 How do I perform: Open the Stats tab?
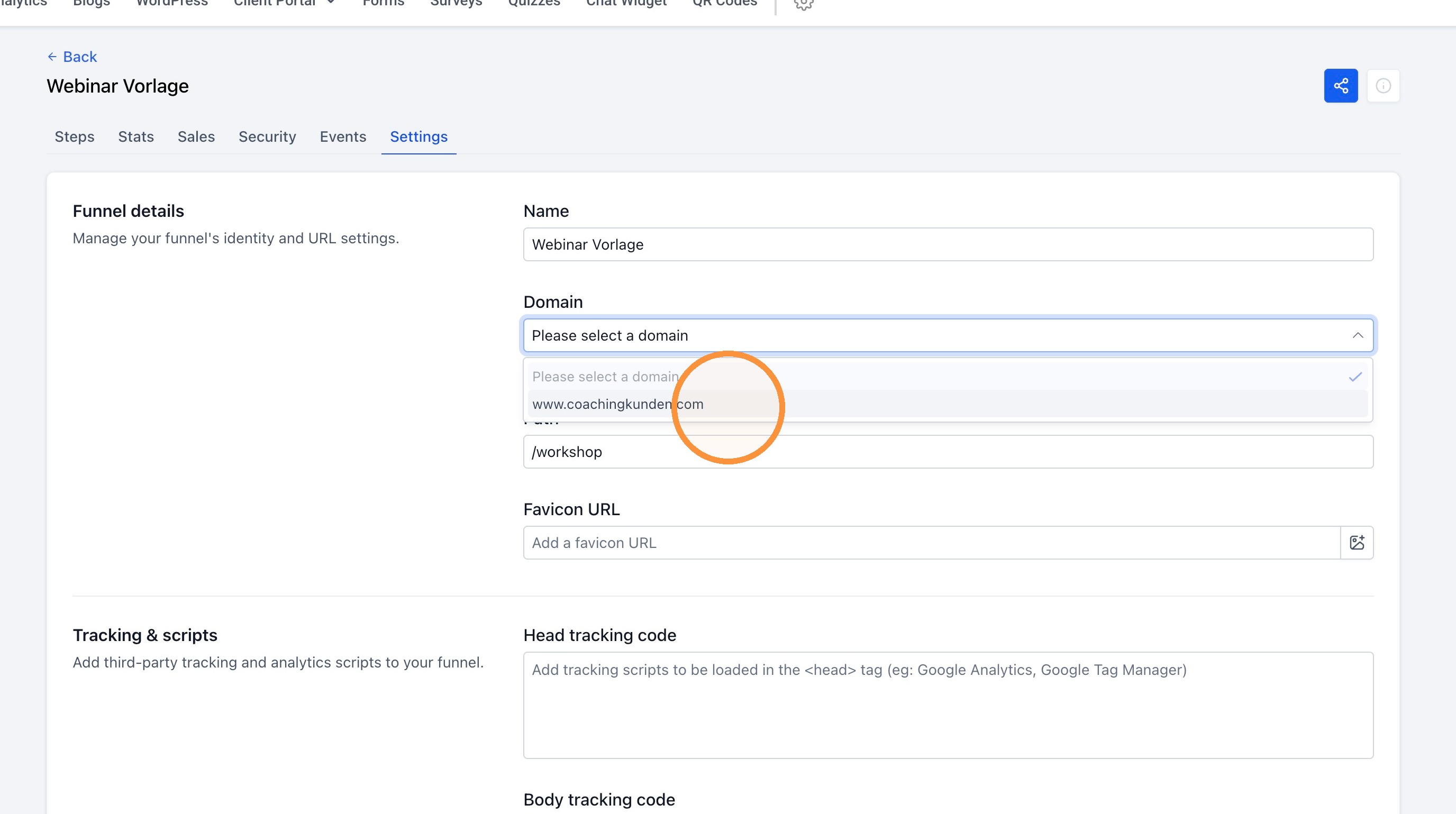pyautogui.click(x=135, y=136)
